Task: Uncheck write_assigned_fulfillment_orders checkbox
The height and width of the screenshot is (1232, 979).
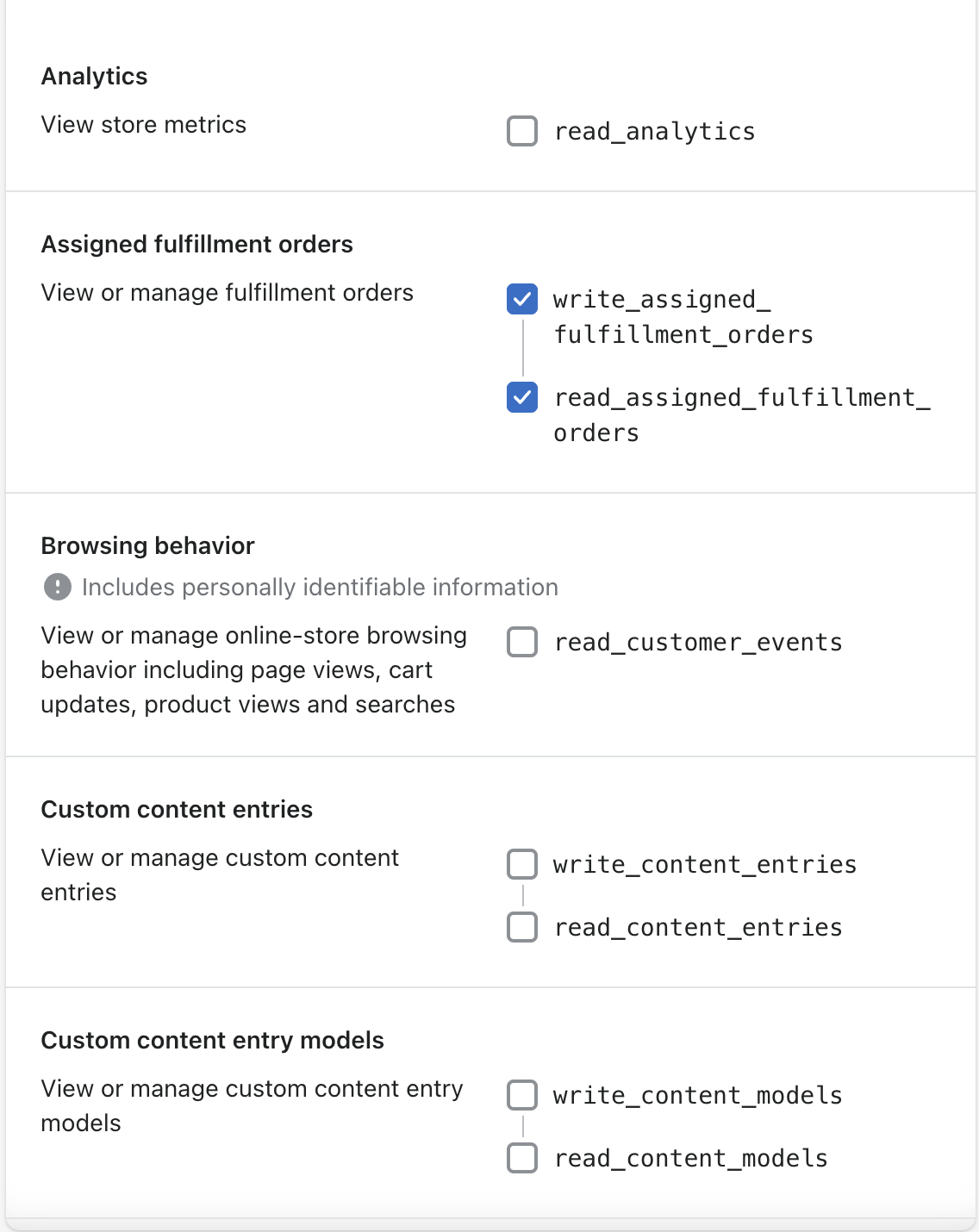Action: tap(522, 299)
